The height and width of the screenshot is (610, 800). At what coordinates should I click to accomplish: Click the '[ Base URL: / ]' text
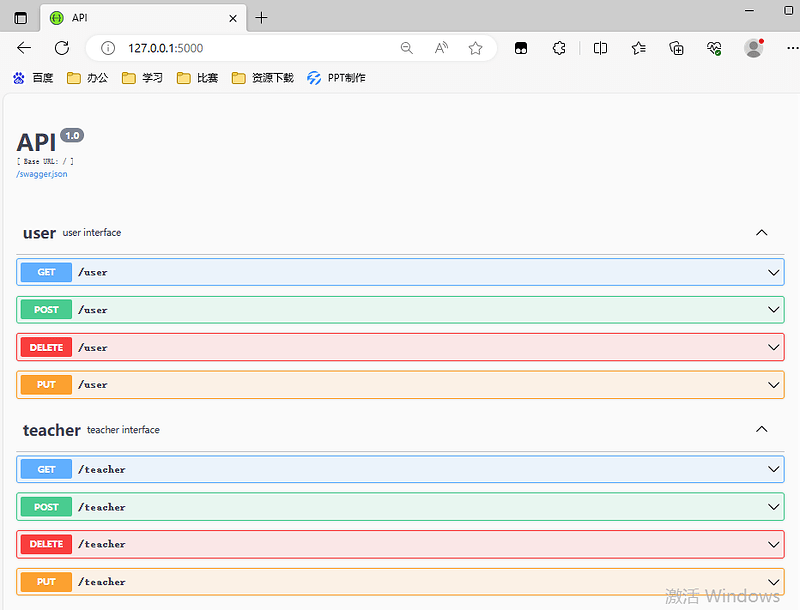tap(45, 161)
